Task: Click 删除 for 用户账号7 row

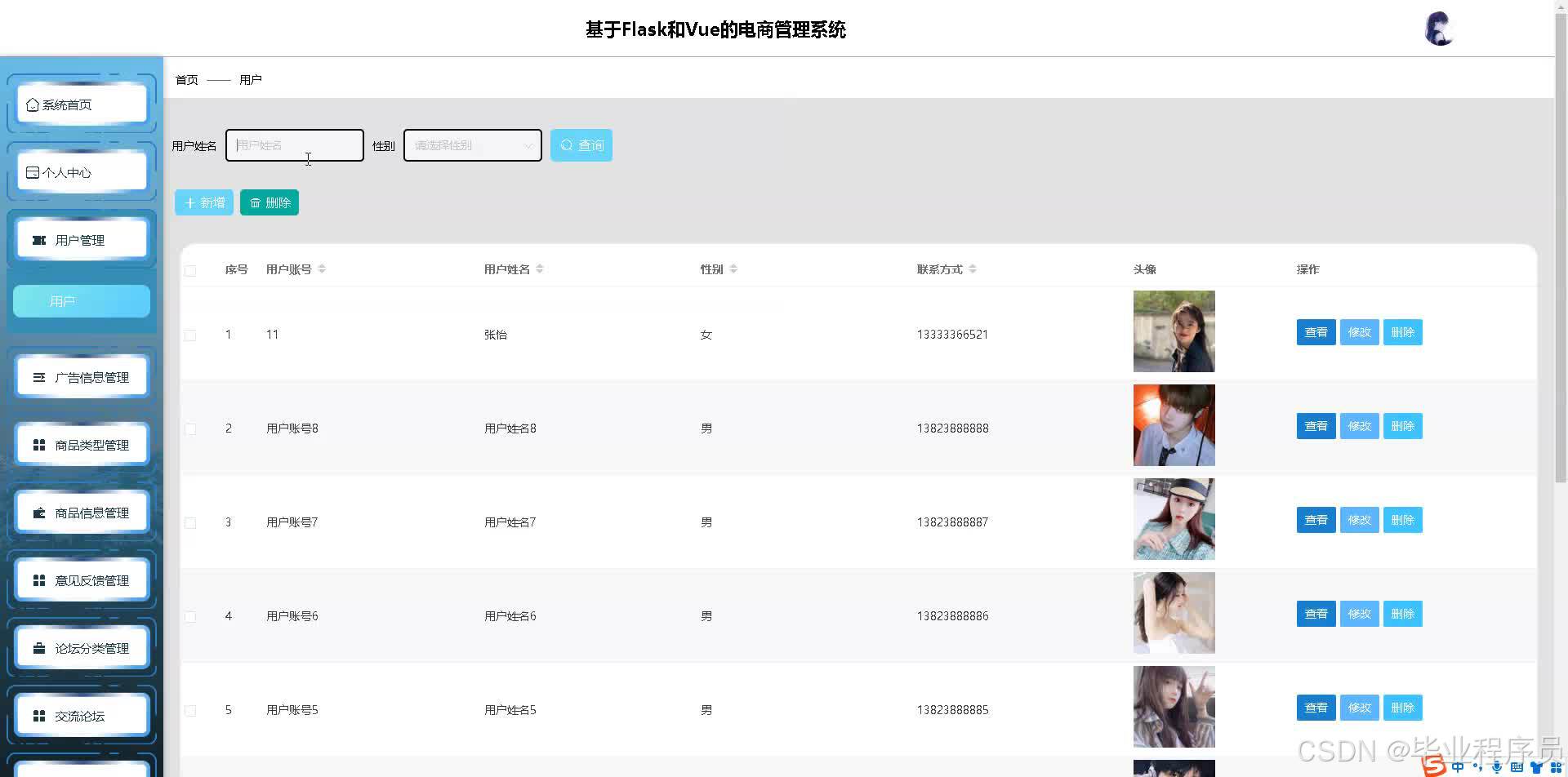Action: (1402, 520)
